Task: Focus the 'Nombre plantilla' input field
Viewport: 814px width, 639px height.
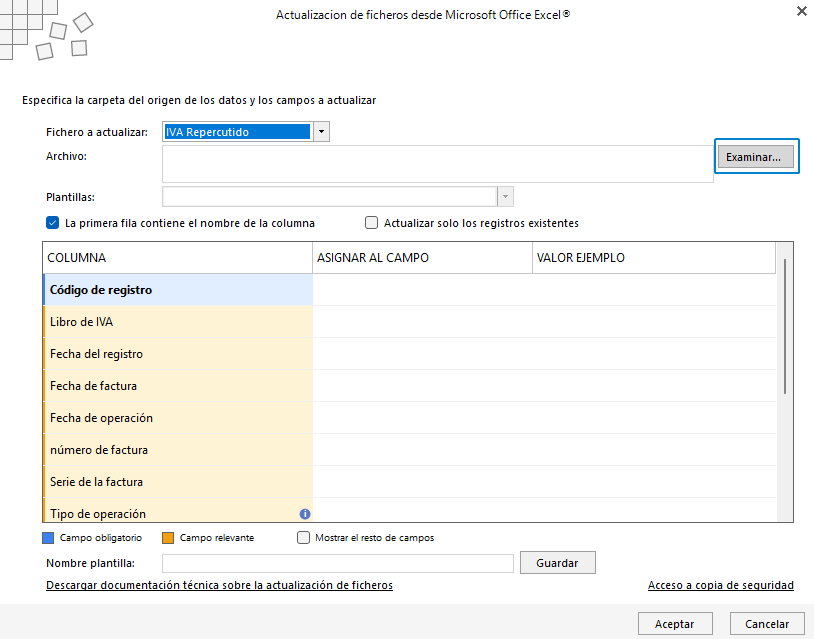Action: click(x=337, y=563)
